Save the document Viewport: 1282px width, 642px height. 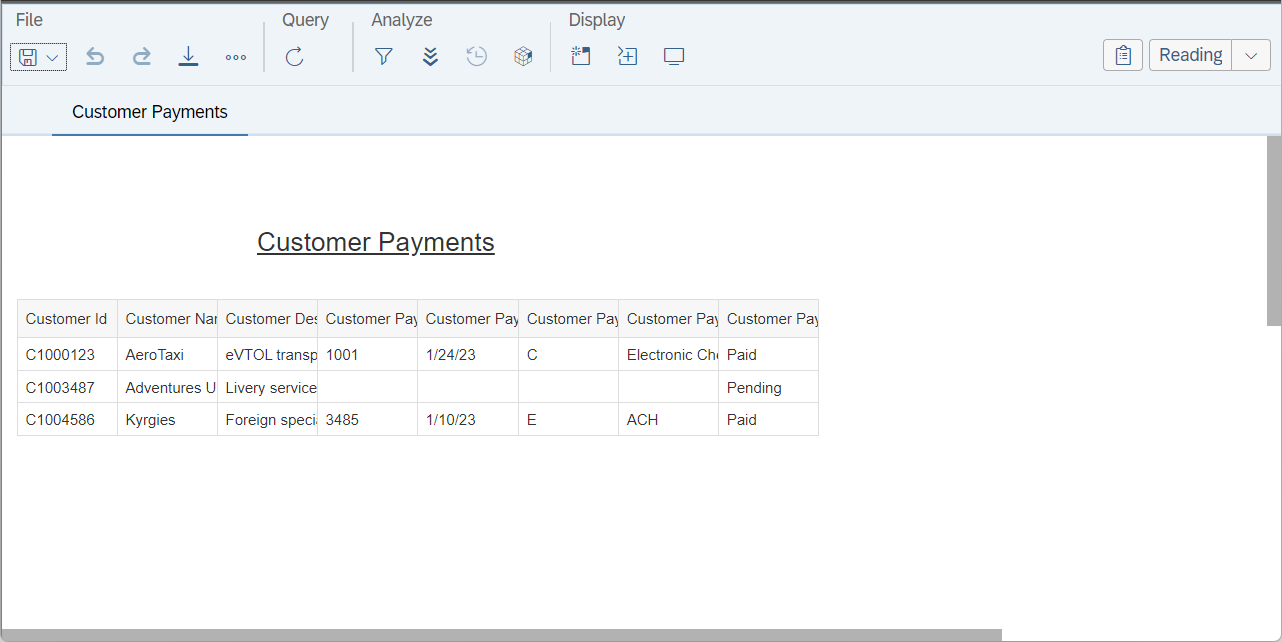click(x=26, y=56)
